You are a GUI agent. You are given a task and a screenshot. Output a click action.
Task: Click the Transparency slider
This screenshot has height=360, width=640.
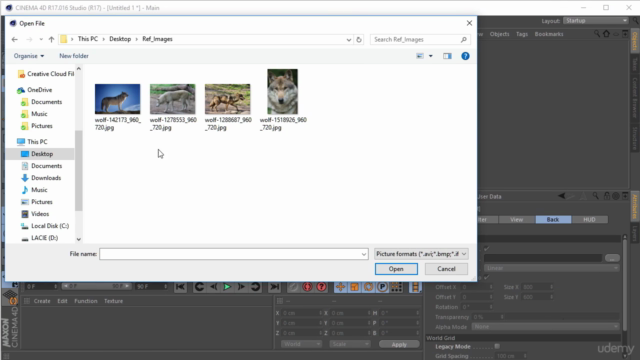tap(561, 317)
